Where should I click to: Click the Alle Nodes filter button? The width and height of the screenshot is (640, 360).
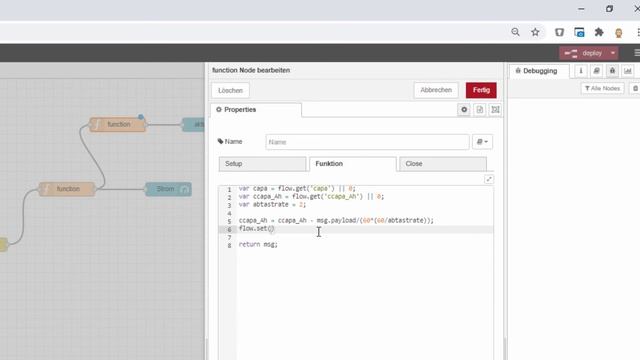(x=602, y=88)
